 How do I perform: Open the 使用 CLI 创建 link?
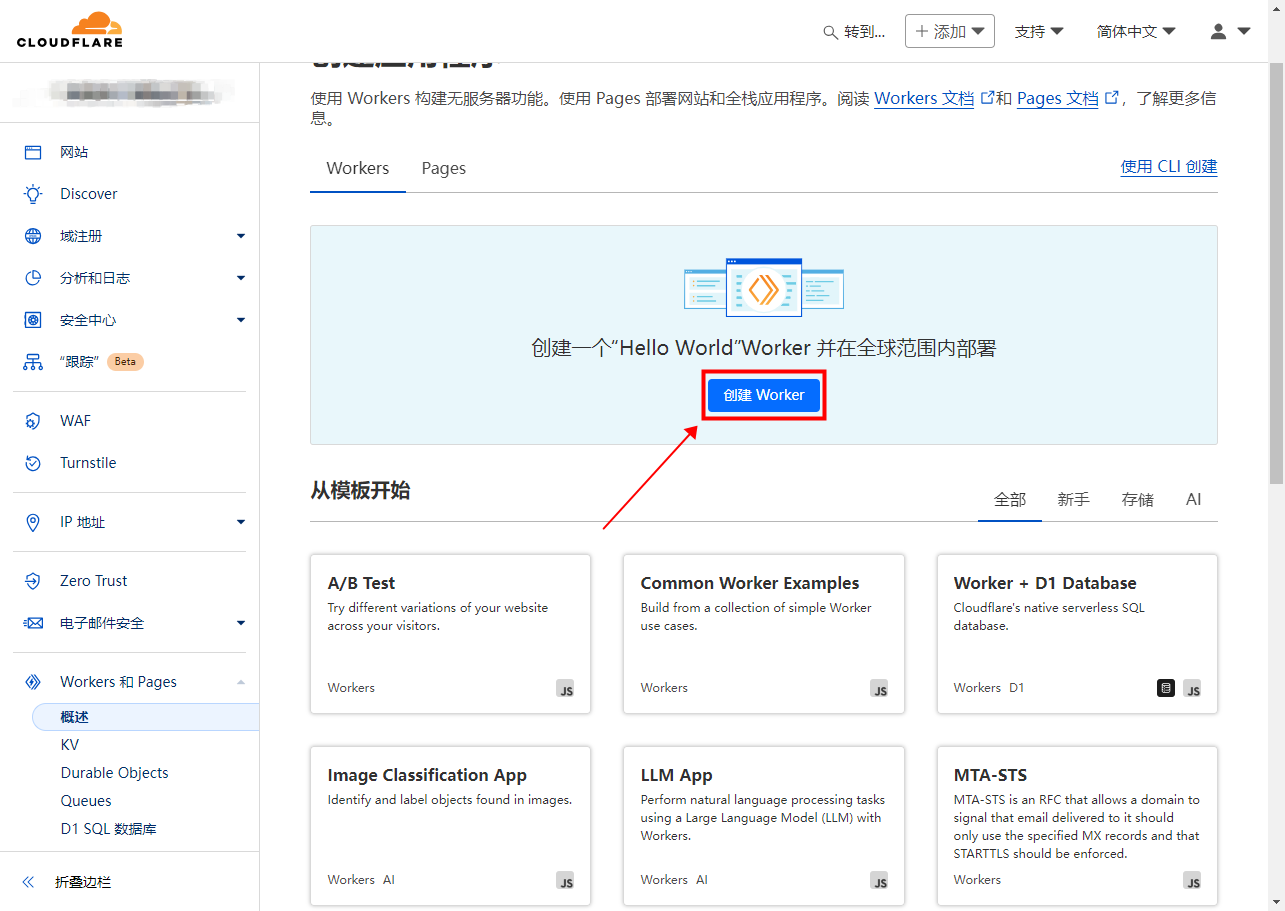pos(1169,167)
